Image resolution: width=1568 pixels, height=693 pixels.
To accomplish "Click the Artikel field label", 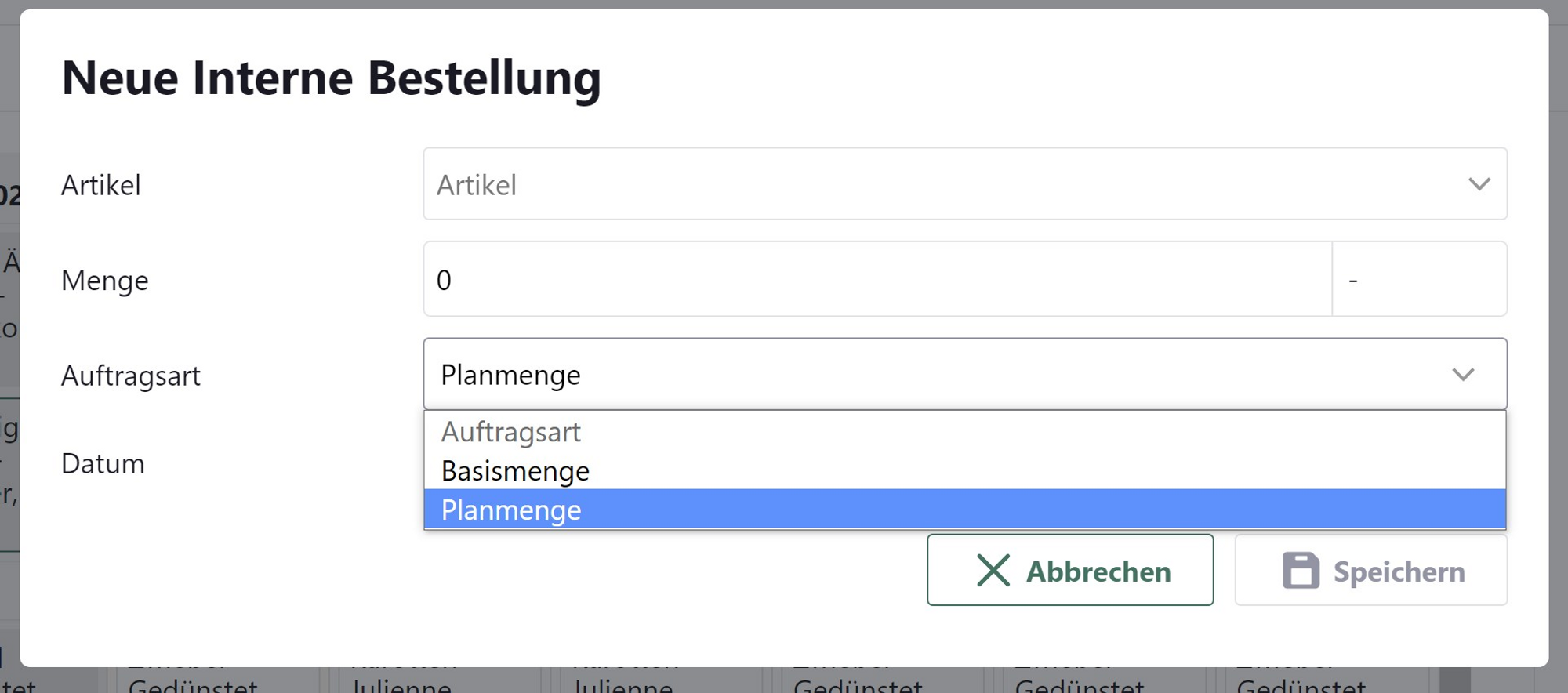I will [101, 186].
